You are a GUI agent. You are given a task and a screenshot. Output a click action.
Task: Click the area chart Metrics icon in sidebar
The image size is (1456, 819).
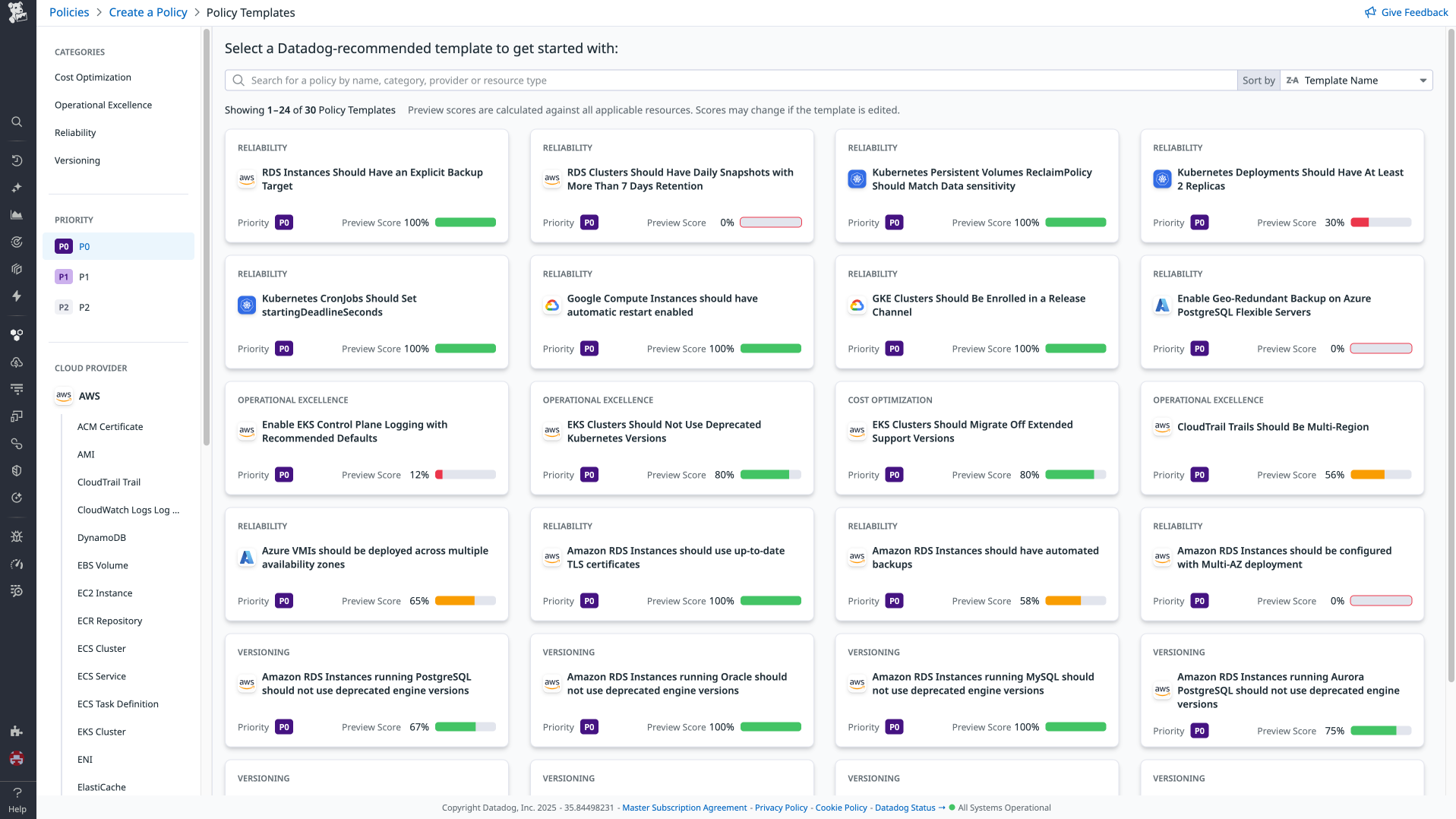[17, 214]
